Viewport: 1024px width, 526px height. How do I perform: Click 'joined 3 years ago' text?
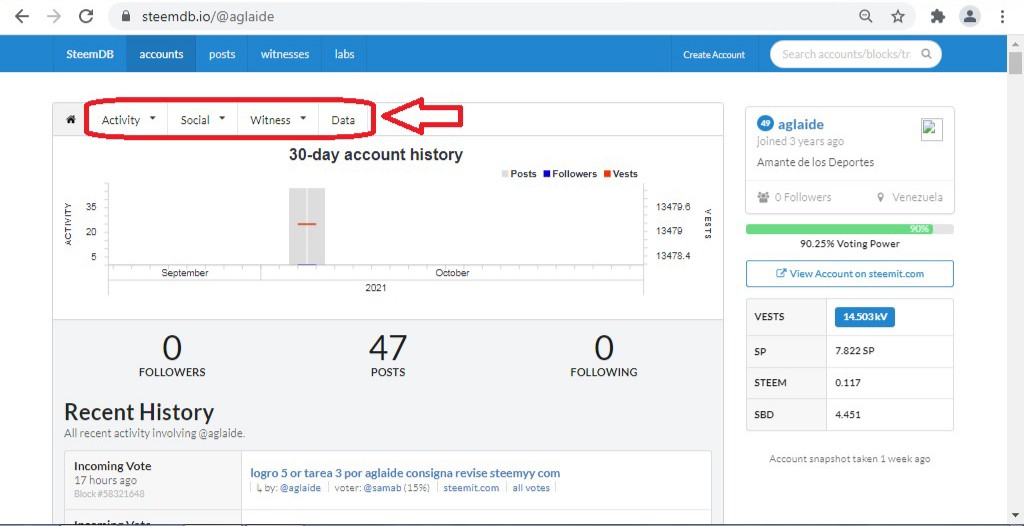[x=800, y=141]
